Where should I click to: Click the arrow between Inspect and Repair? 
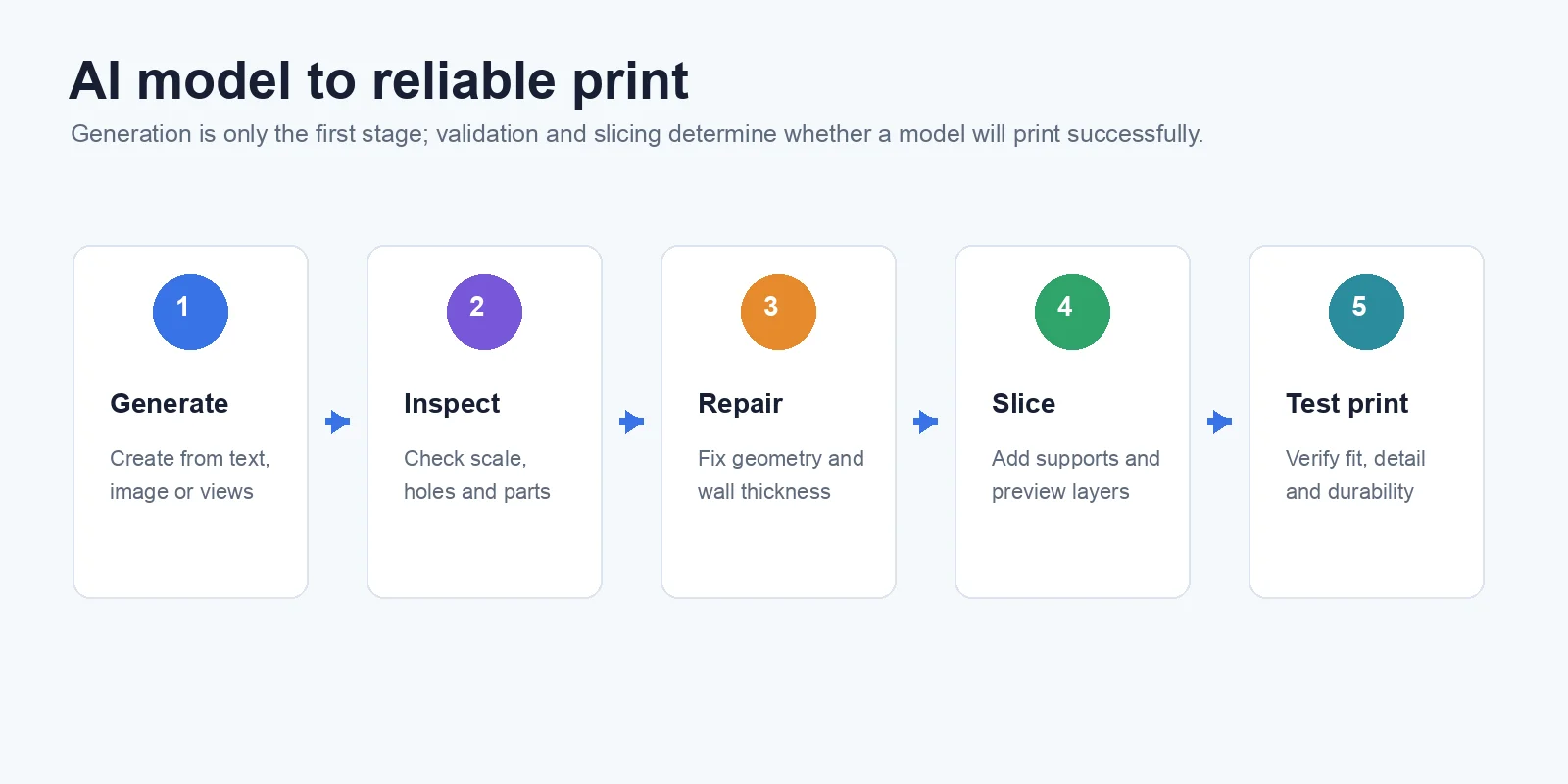pos(631,422)
